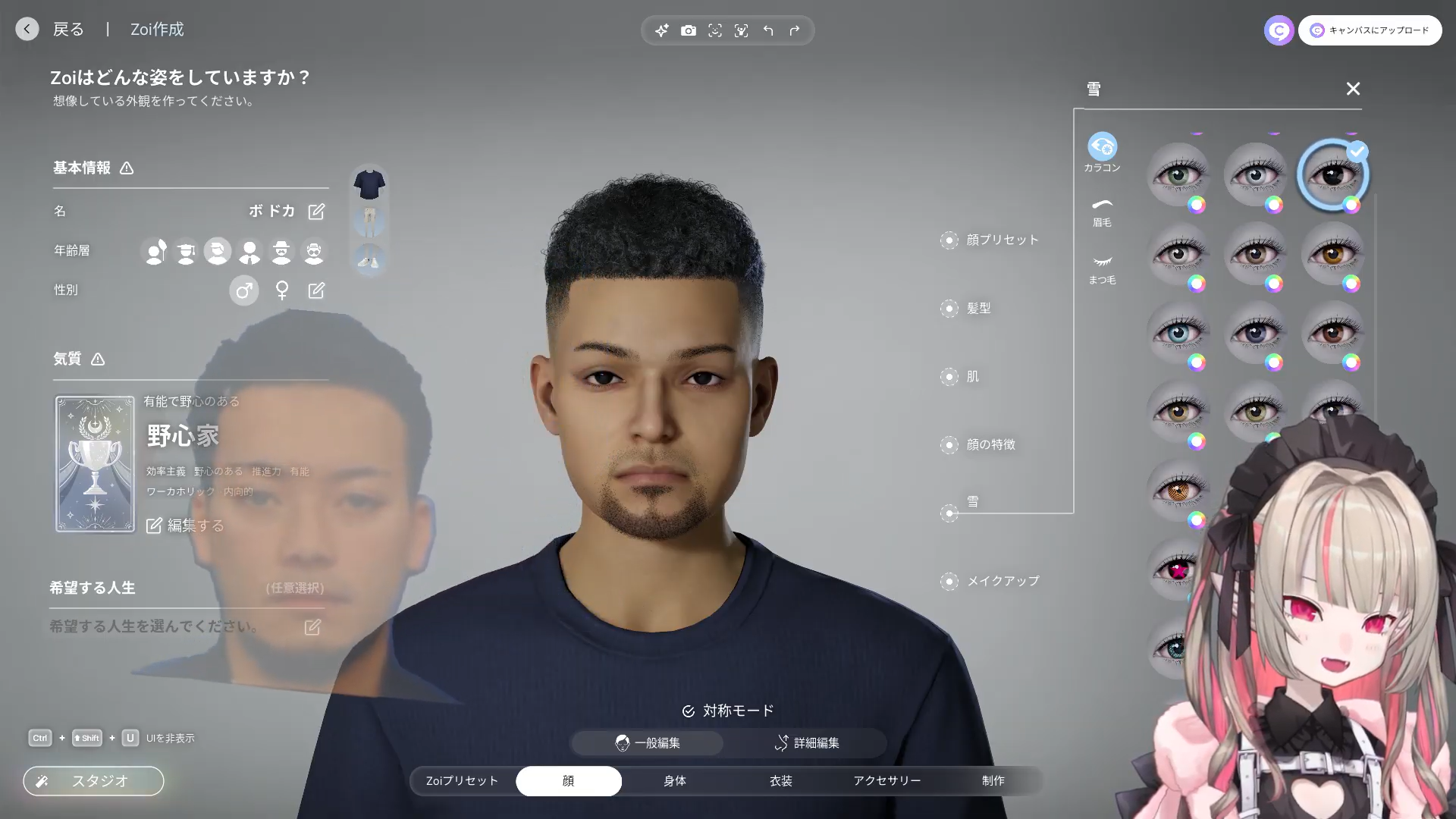
Task: Collapse the 雪 eyes section
Action: (949, 513)
